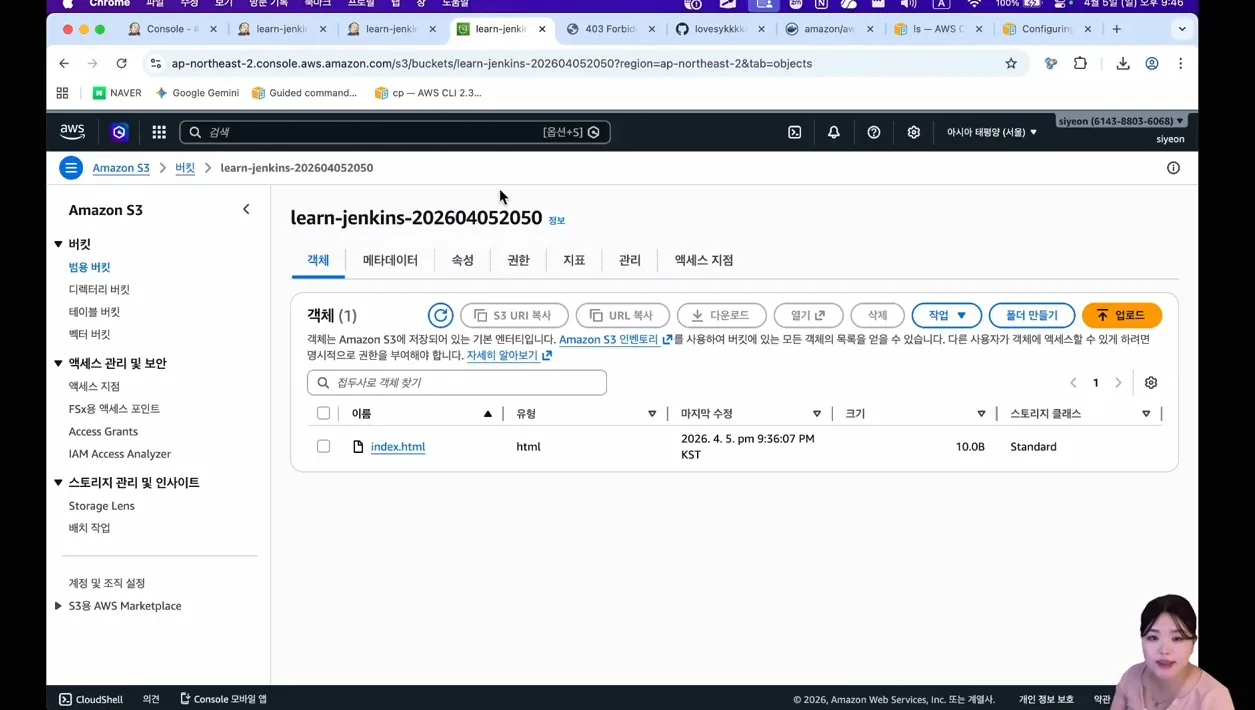Collapse the 버킷 section
The image size is (1255, 710).
click(58, 244)
